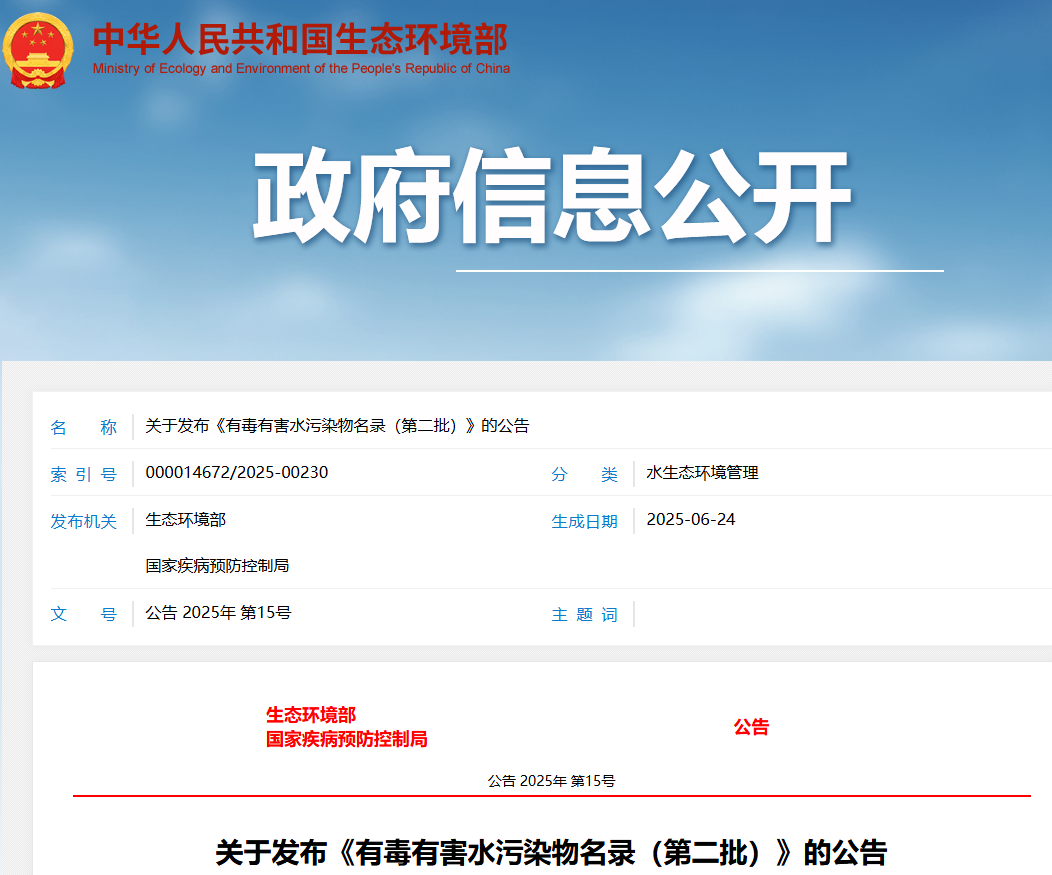Select the 分类 field label

[584, 474]
